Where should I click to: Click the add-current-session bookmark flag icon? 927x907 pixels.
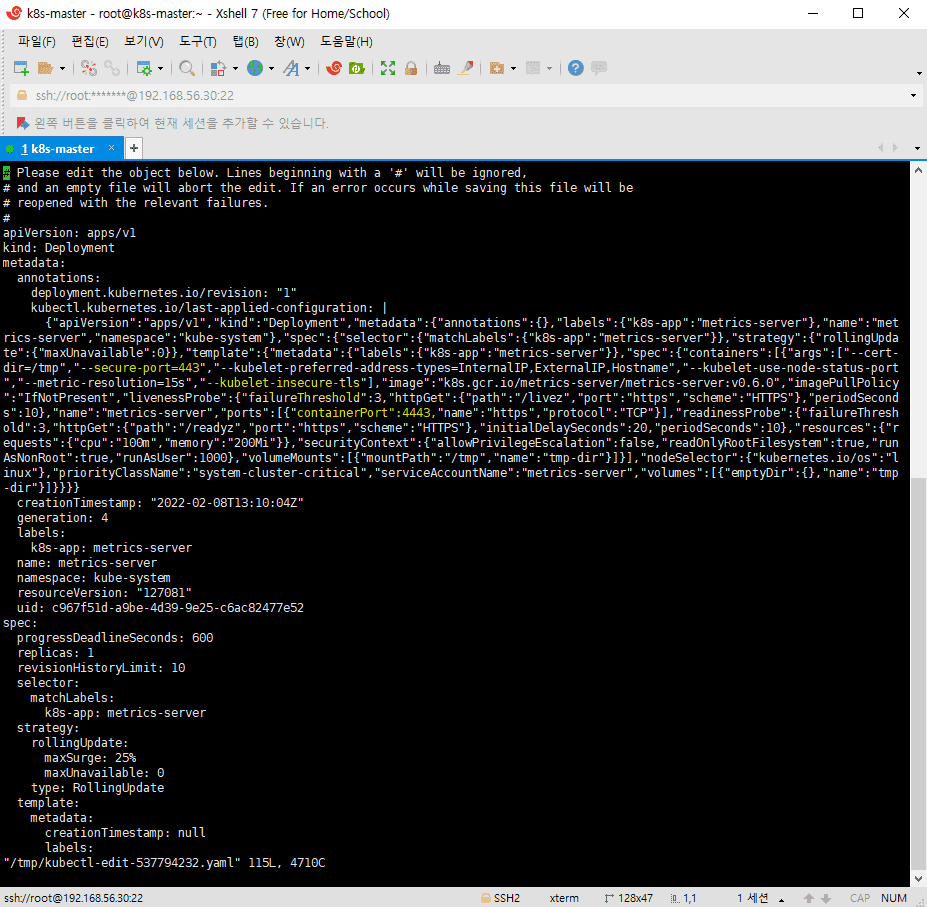tap(22, 123)
